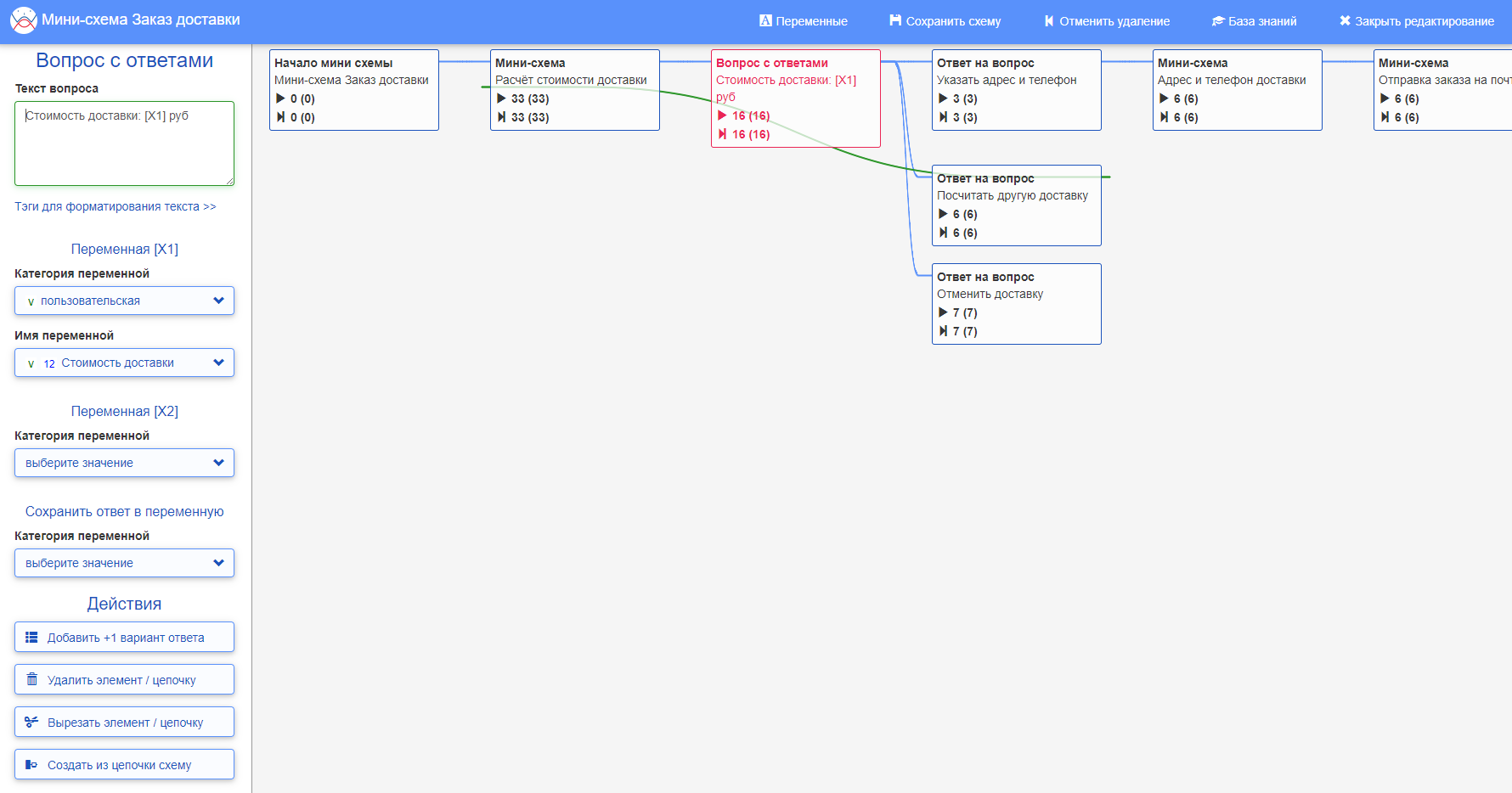
Task: Click the list icon on the Добавить button
Action: pos(31,638)
